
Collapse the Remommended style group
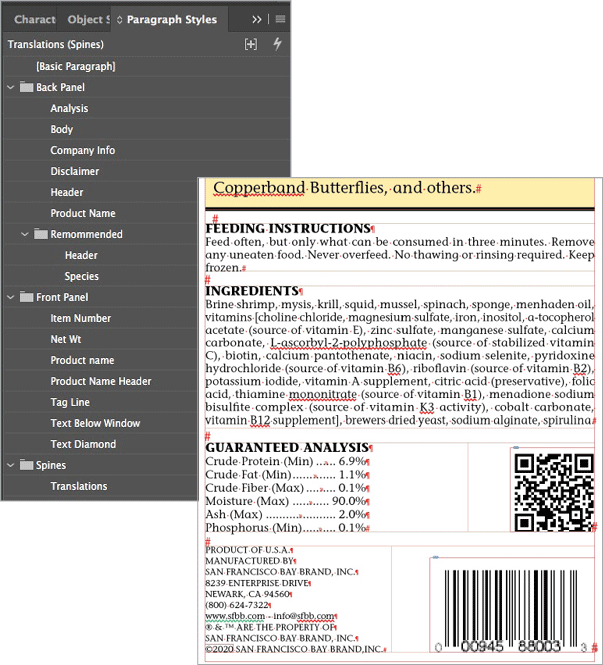[x=25, y=234]
